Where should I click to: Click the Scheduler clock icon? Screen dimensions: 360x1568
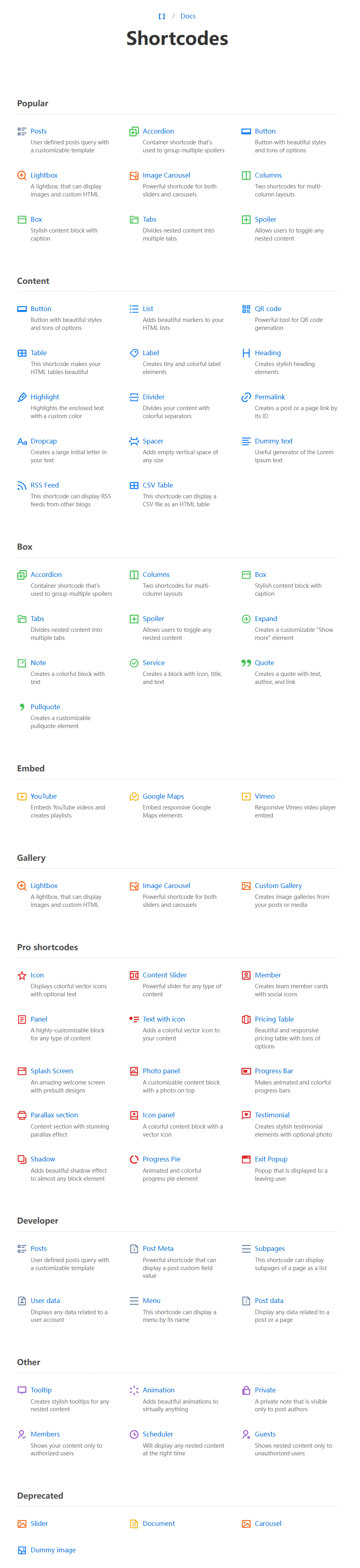click(x=134, y=1434)
